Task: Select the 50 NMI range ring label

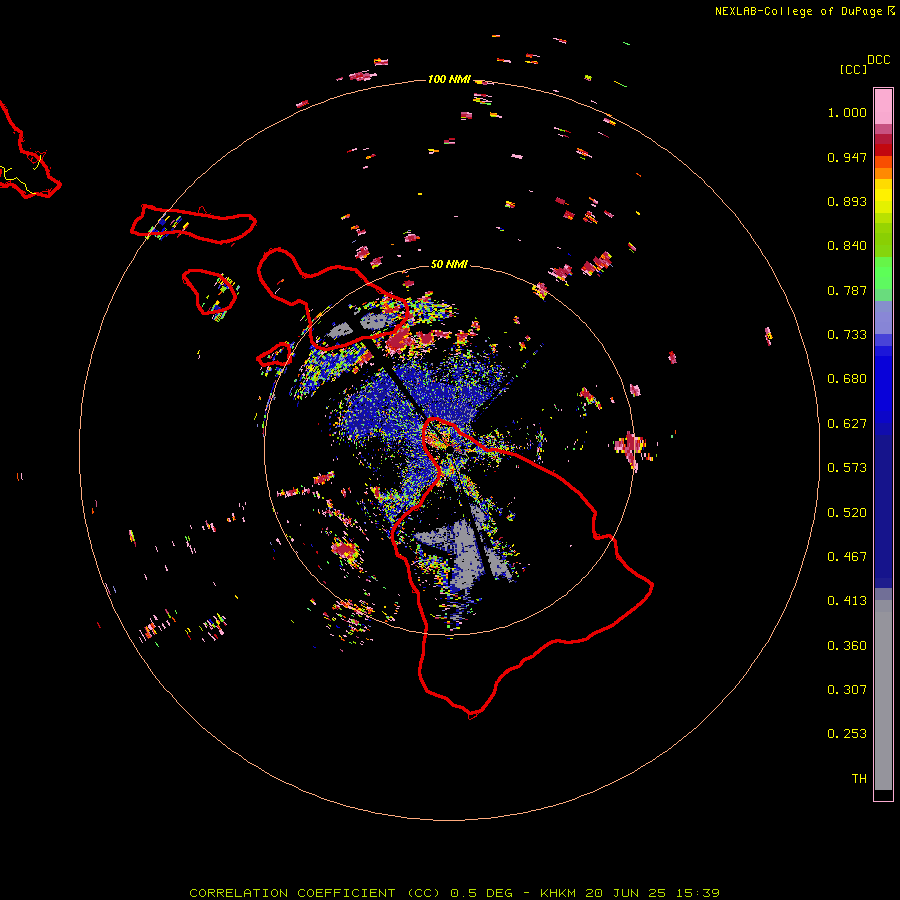Action: coord(449,264)
